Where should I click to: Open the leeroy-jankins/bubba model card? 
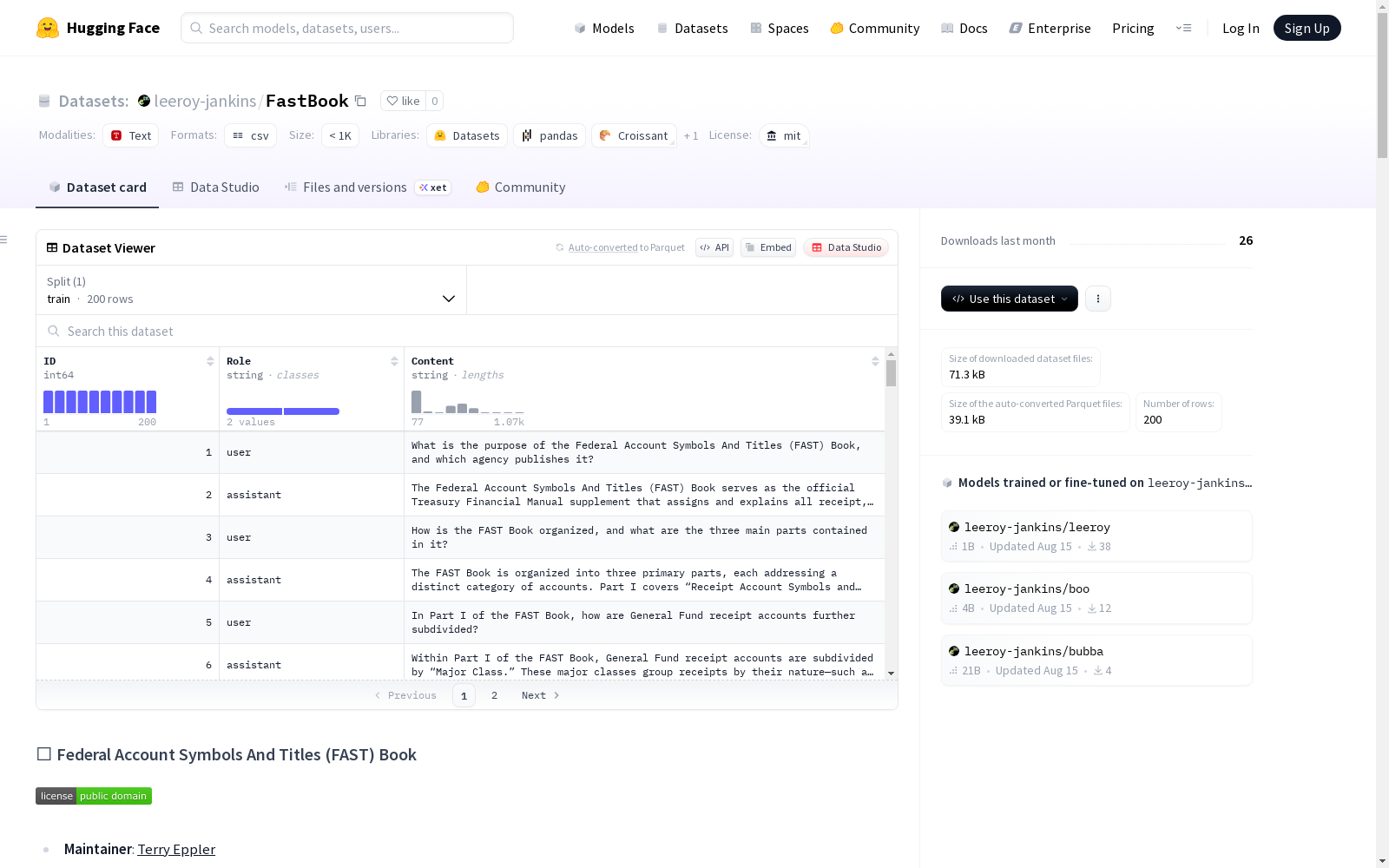(x=1096, y=661)
